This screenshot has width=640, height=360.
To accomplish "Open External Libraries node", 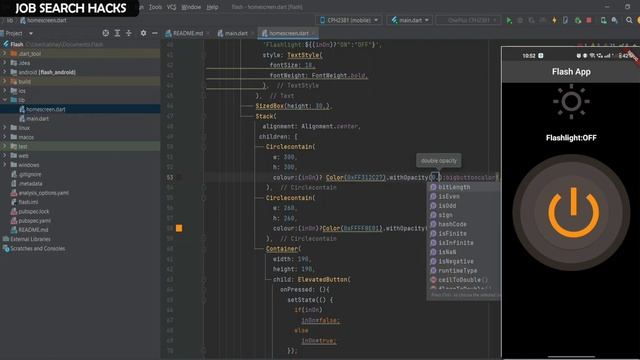I will click(30, 239).
